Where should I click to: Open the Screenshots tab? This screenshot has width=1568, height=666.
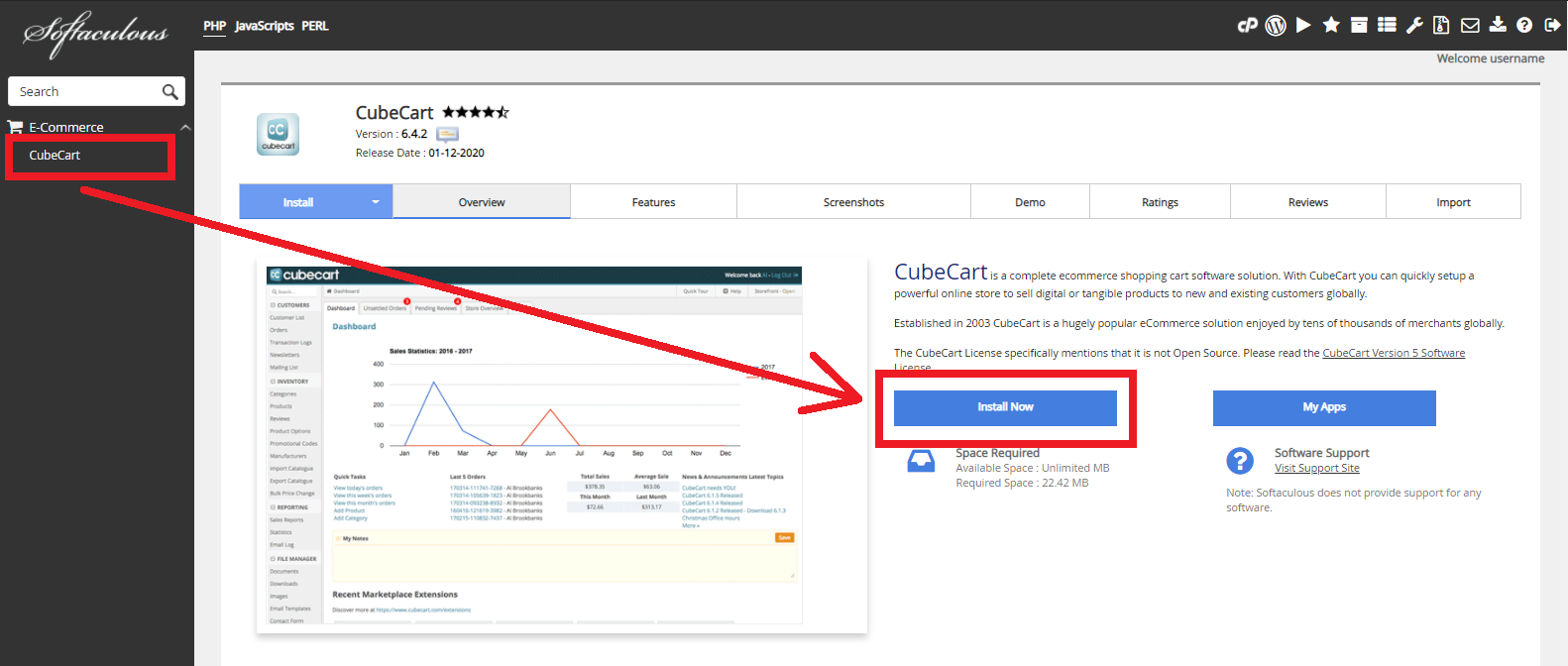[x=853, y=202]
